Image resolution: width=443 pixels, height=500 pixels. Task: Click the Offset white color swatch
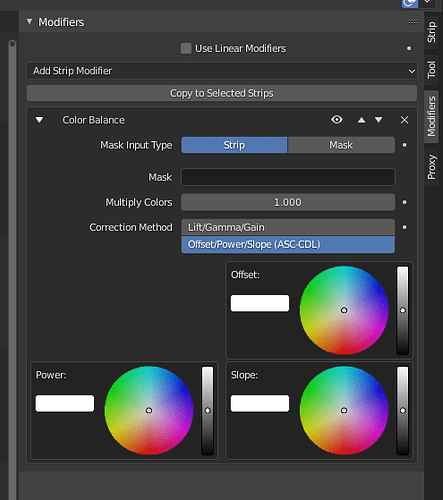(x=260, y=303)
